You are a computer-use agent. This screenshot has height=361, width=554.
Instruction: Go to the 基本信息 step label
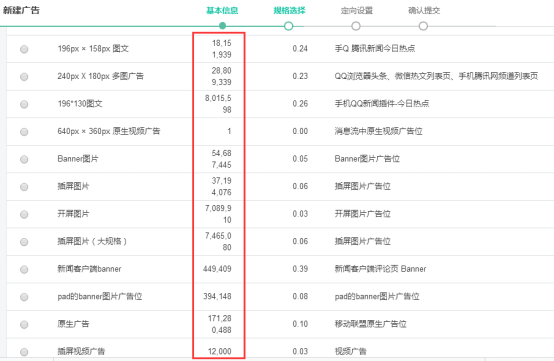point(222,11)
